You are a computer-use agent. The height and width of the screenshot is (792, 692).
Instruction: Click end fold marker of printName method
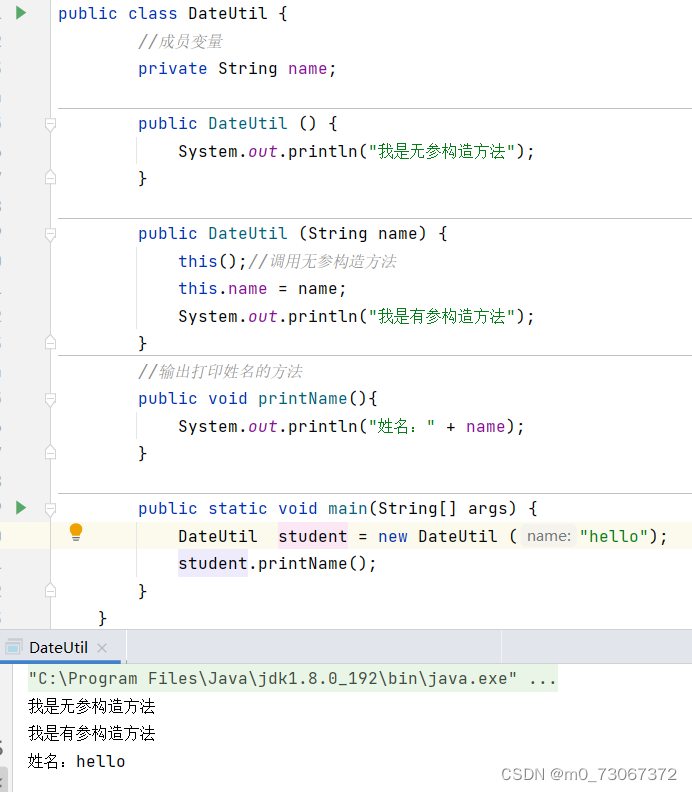pyautogui.click(x=50, y=453)
